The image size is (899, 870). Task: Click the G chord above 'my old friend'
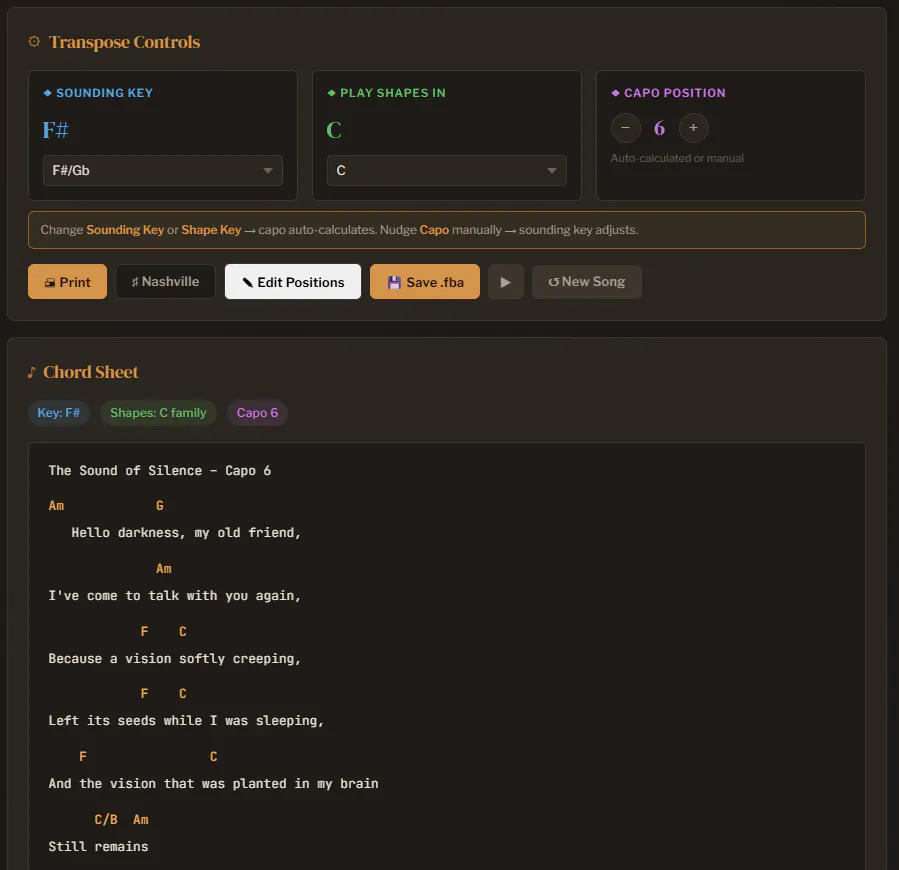(x=160, y=506)
